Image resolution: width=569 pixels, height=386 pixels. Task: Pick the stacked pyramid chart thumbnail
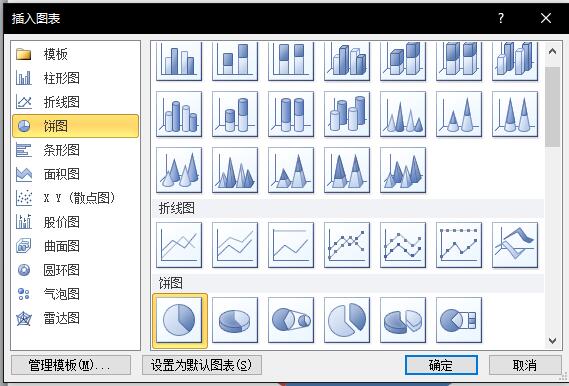click(291, 170)
